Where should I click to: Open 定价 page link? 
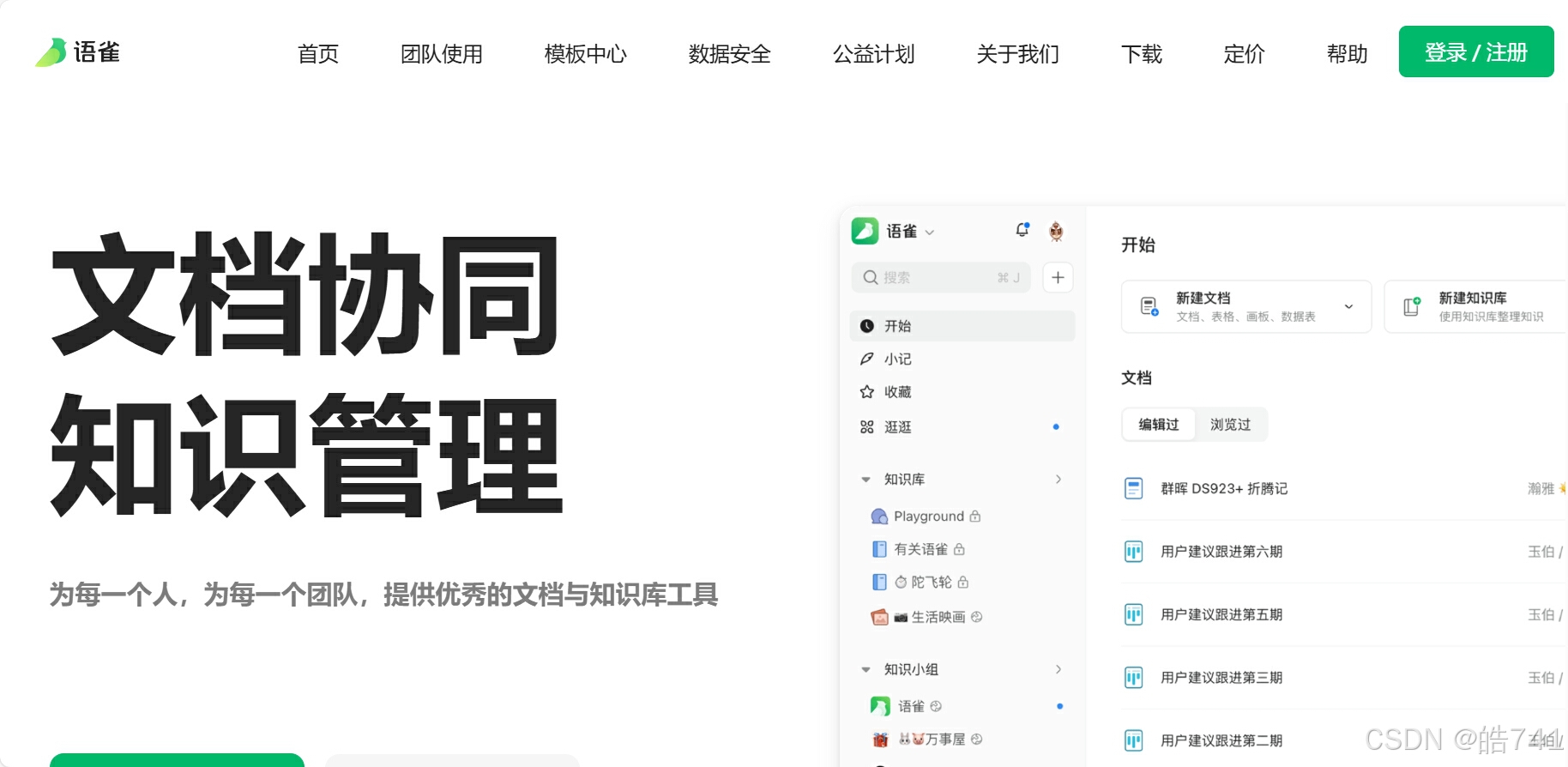pos(1245,54)
